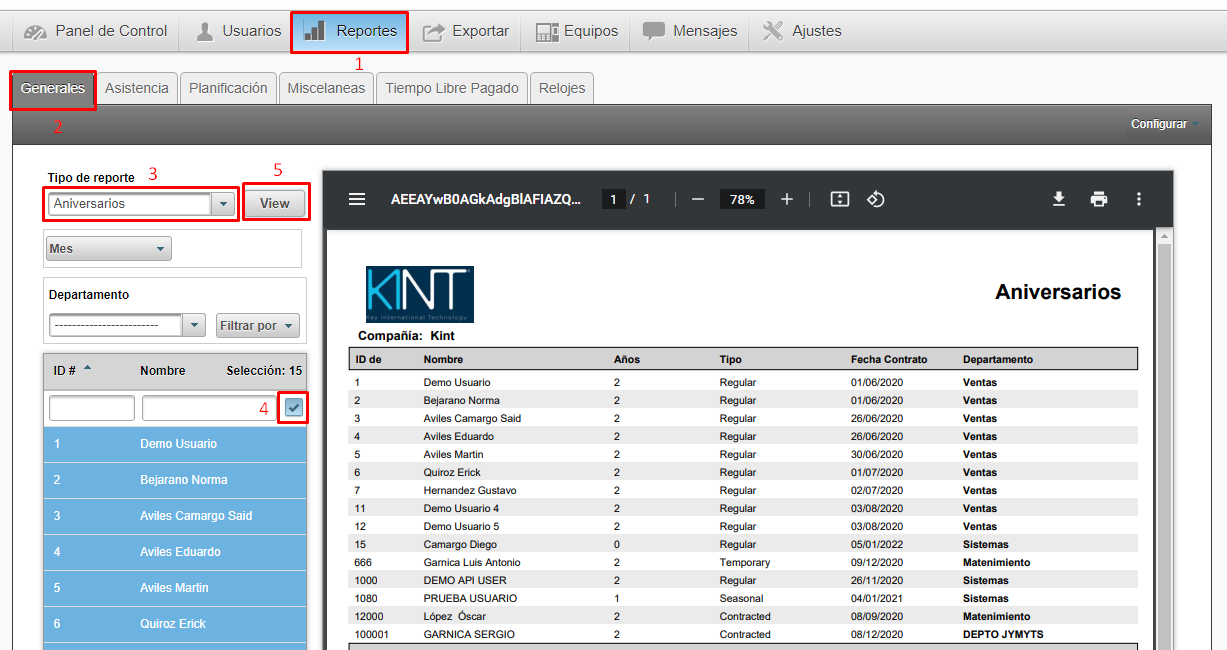Print the Aniversarios report
This screenshot has width=1227, height=650.
(x=1099, y=199)
